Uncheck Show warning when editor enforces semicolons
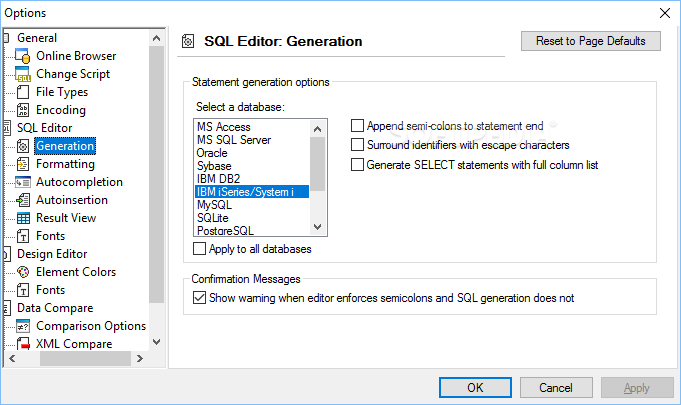 [199, 298]
